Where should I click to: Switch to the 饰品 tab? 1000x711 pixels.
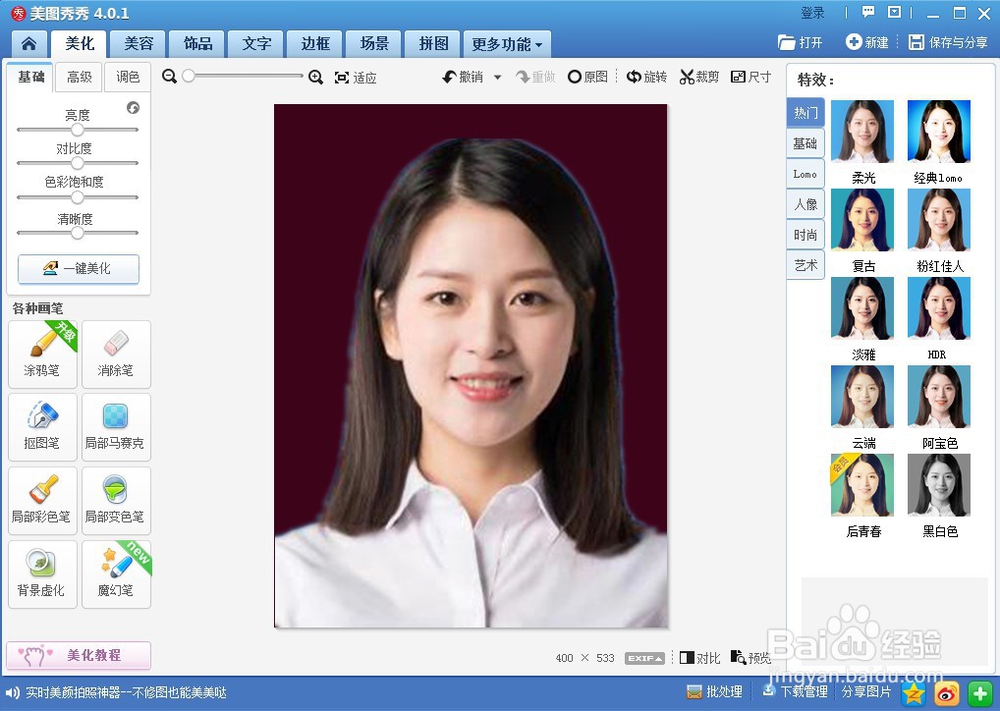click(x=198, y=44)
